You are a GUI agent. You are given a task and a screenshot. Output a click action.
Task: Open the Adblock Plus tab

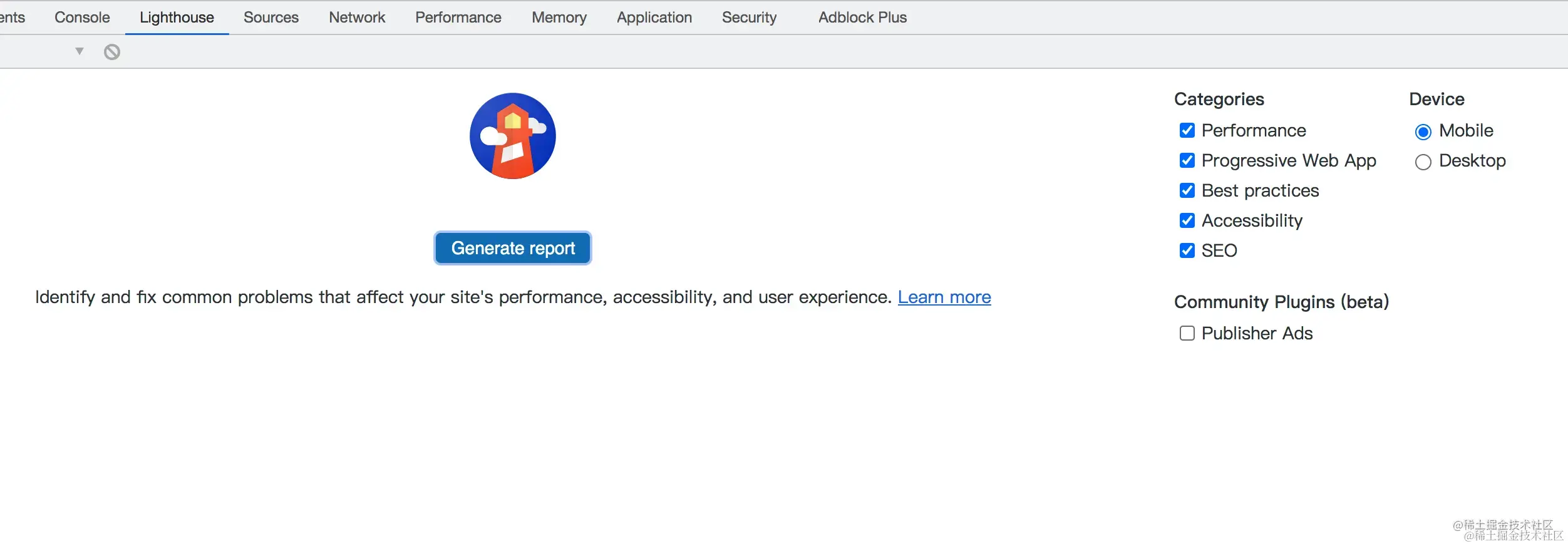862,18
